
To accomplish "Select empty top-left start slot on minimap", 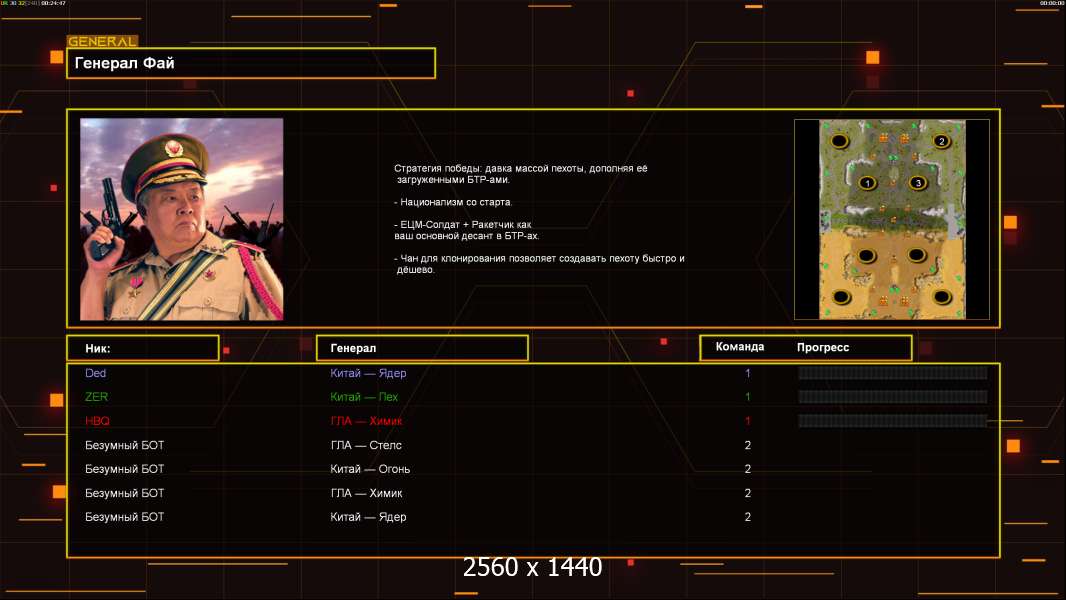I will pyautogui.click(x=840, y=141).
